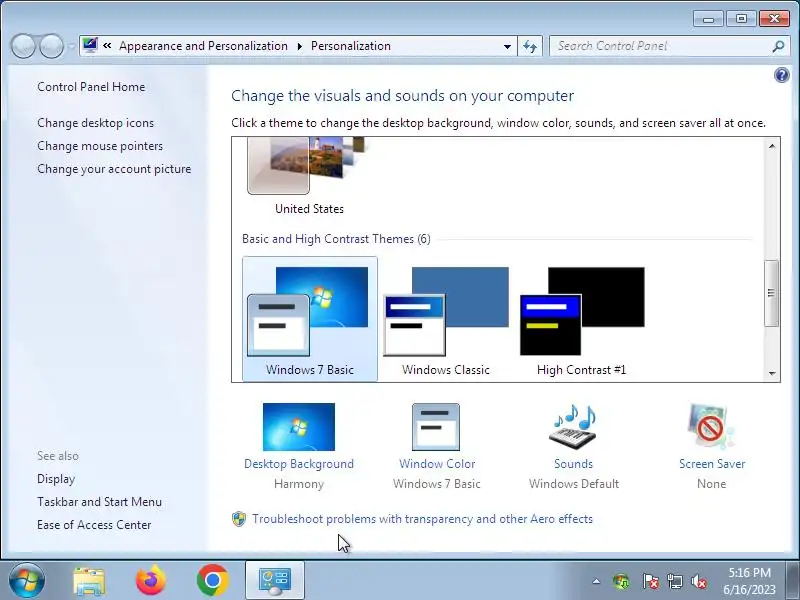Viewport: 800px width, 600px height.
Task: Open the Screen Saver icon
Action: coord(711,427)
